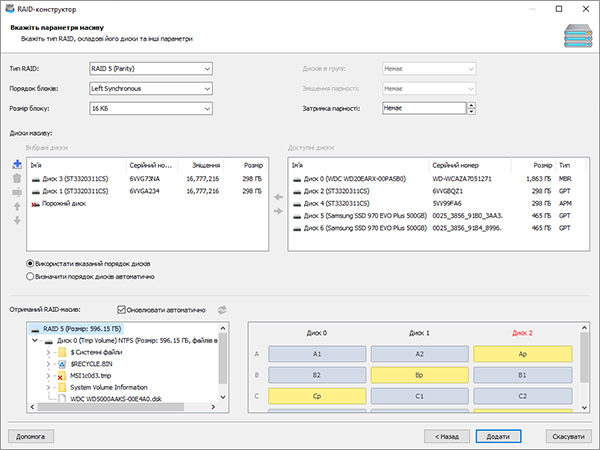Expand the $RECYCLE.BIN folder

tap(49, 364)
